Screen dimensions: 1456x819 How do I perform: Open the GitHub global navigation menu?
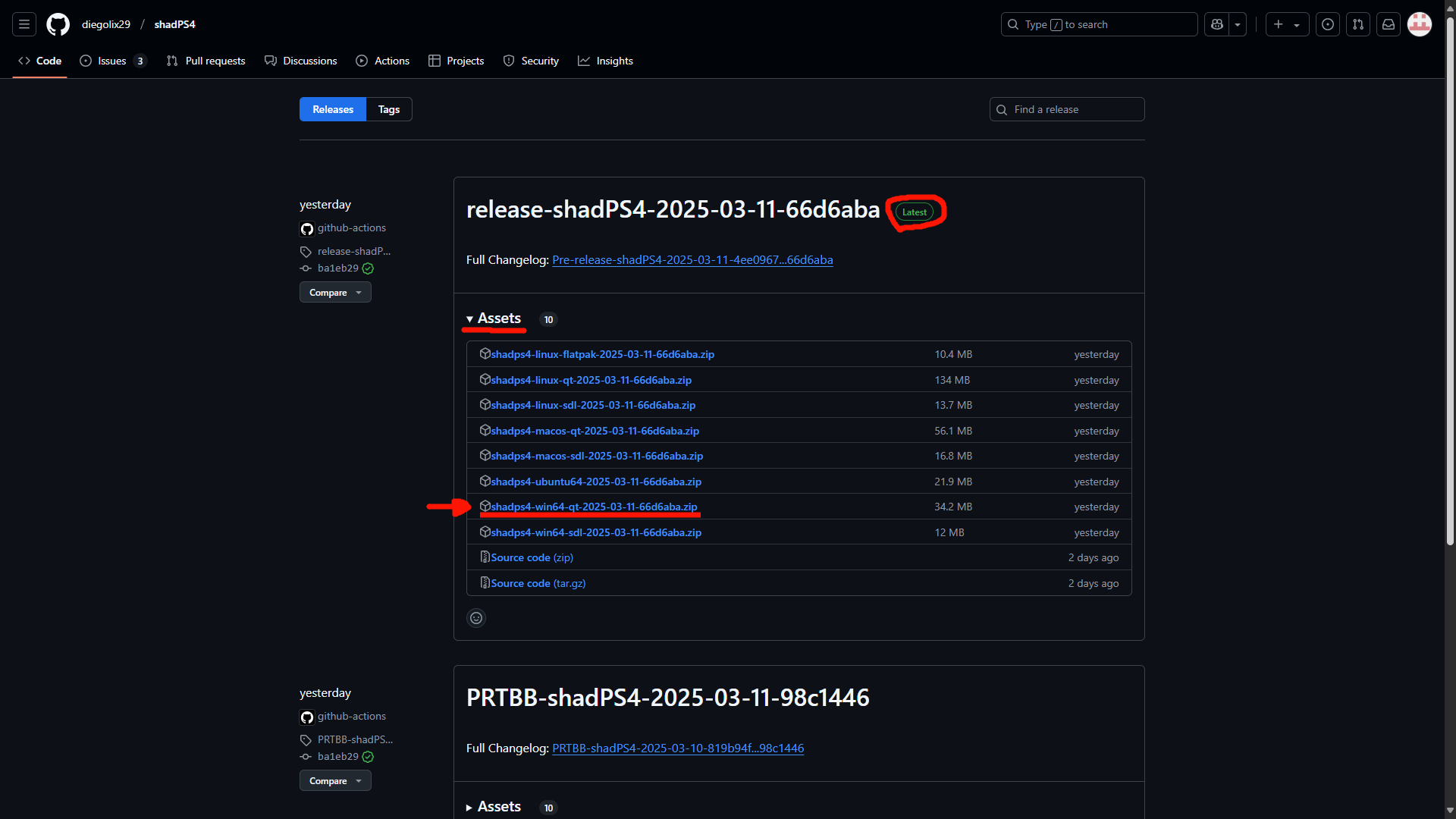[x=24, y=24]
